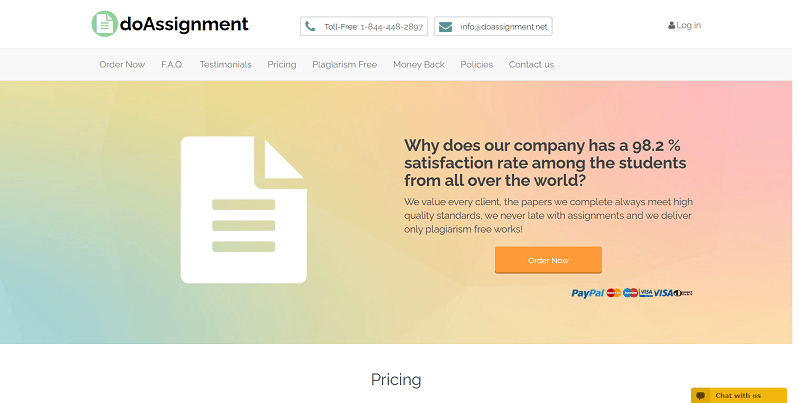Click the large document icon in banner
The width and height of the screenshot is (800, 403).
click(x=243, y=210)
